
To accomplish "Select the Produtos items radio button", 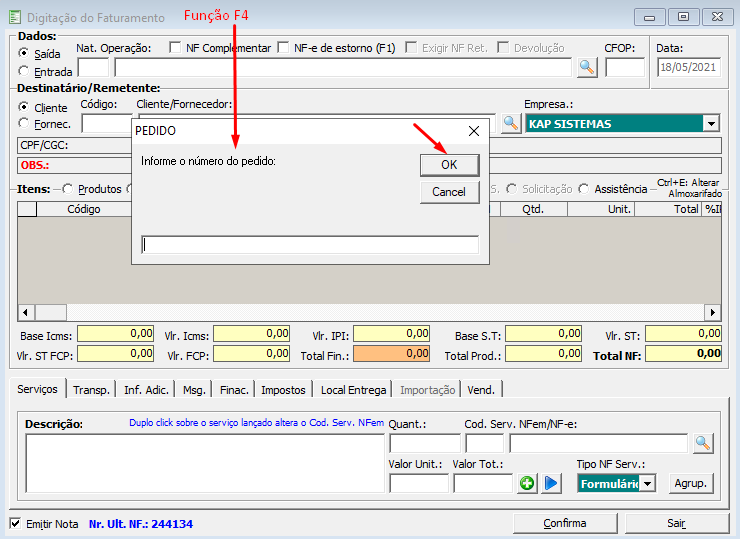I will [x=67, y=189].
